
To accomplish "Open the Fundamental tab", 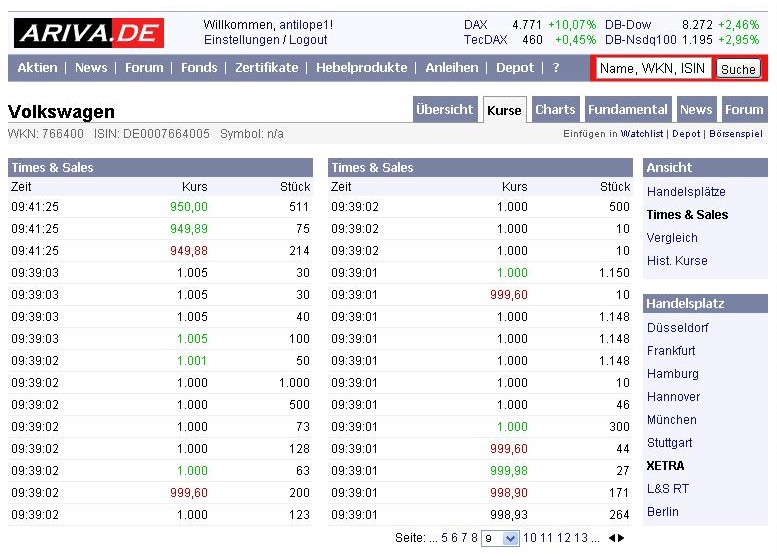I will pos(627,110).
